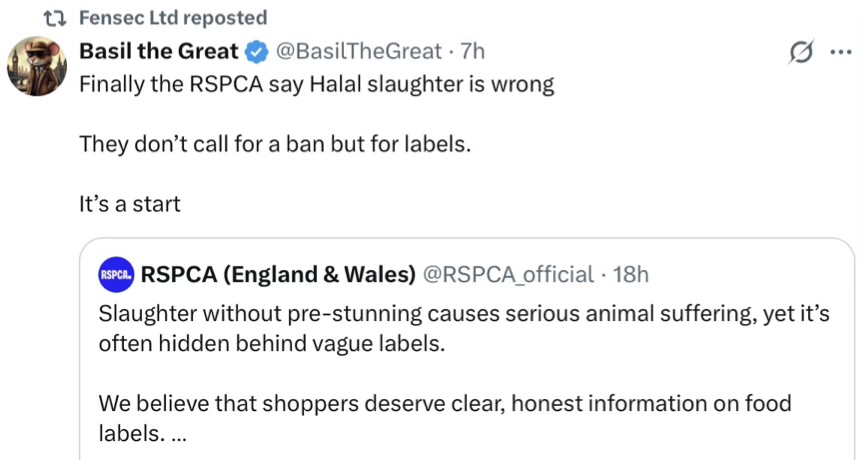Click the blue verified badge
The image size is (863, 460).
click(256, 51)
